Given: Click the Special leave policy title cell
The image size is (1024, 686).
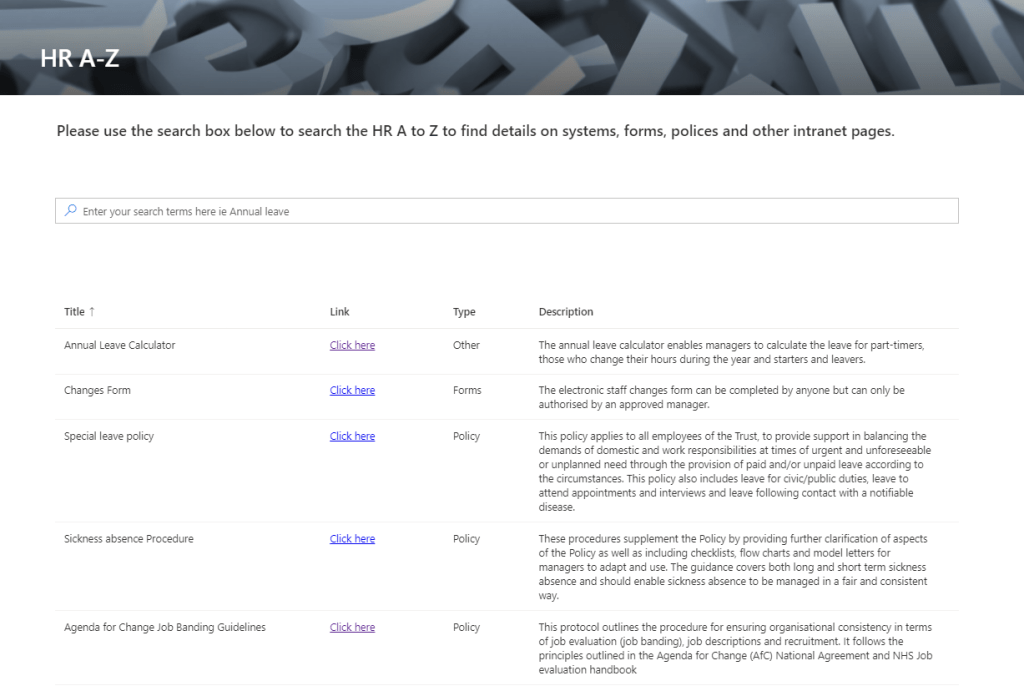Looking at the screenshot, I should [x=109, y=436].
